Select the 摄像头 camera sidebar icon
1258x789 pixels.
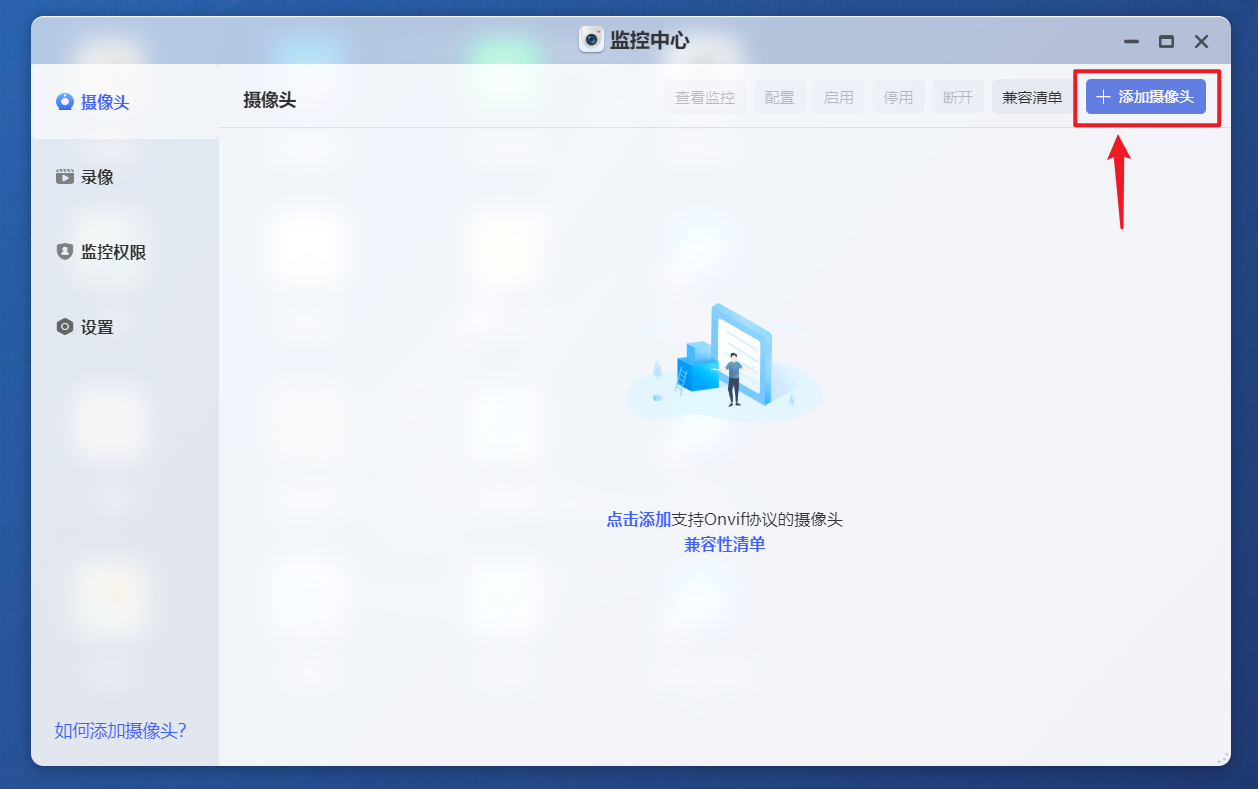64,101
